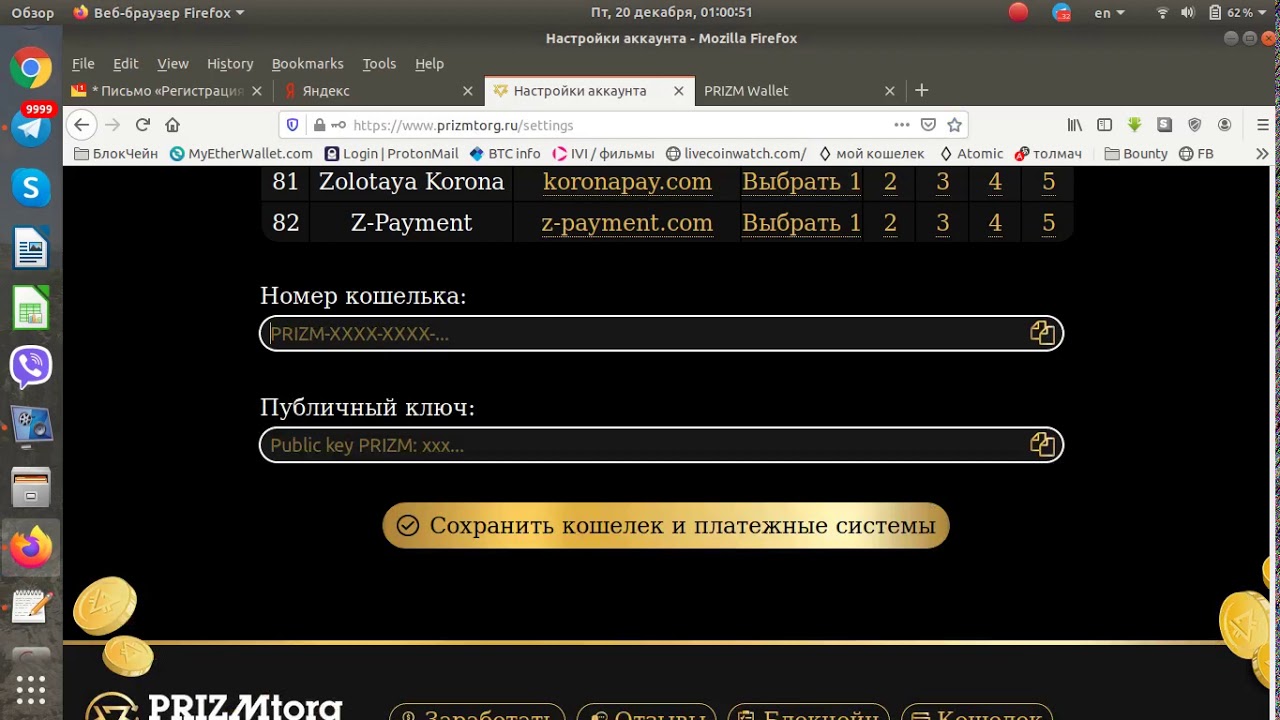This screenshot has width=1280, height=720.
Task: Open the Edit menu
Action: click(x=126, y=63)
